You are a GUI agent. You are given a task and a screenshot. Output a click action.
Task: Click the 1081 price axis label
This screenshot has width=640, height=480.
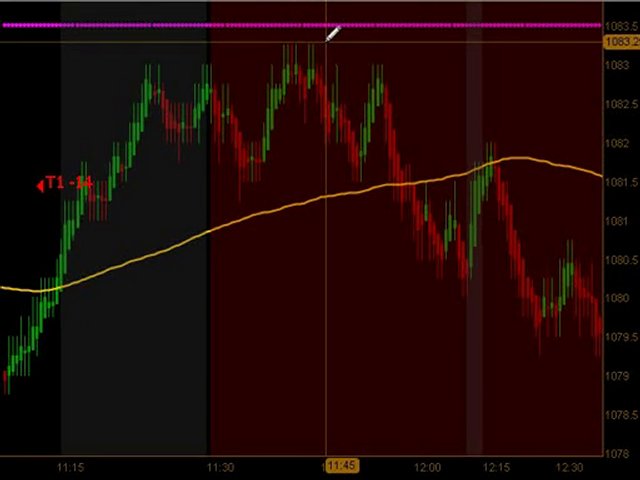coord(617,221)
